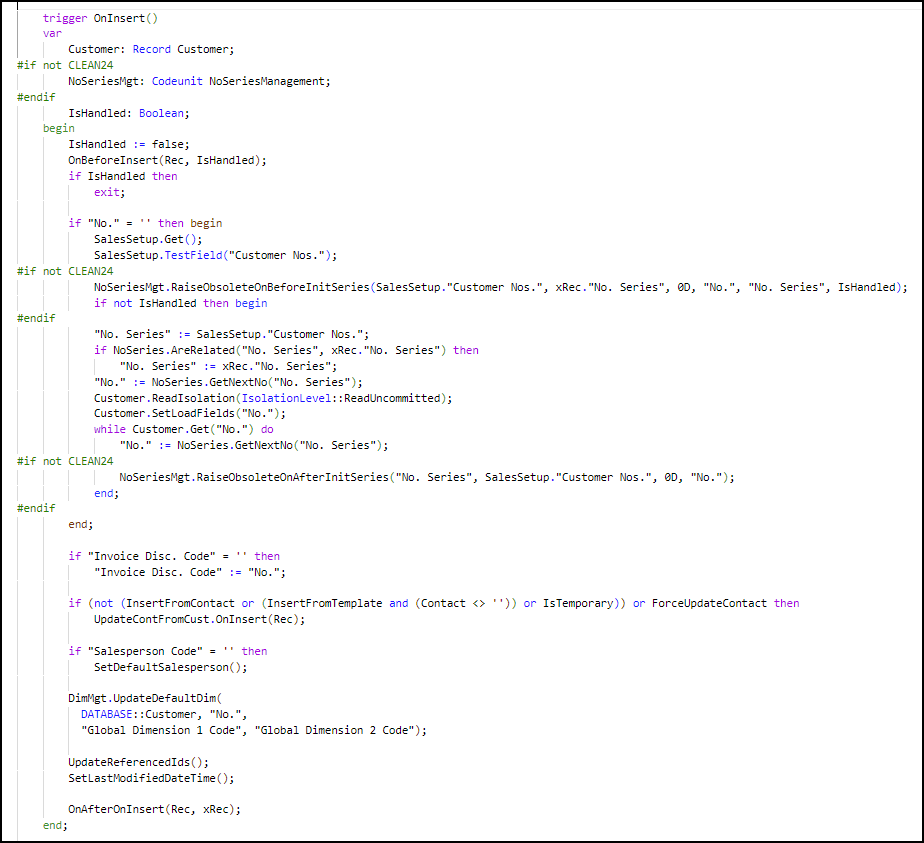Click 'Customer: Record Customer;' variable line

(151, 49)
